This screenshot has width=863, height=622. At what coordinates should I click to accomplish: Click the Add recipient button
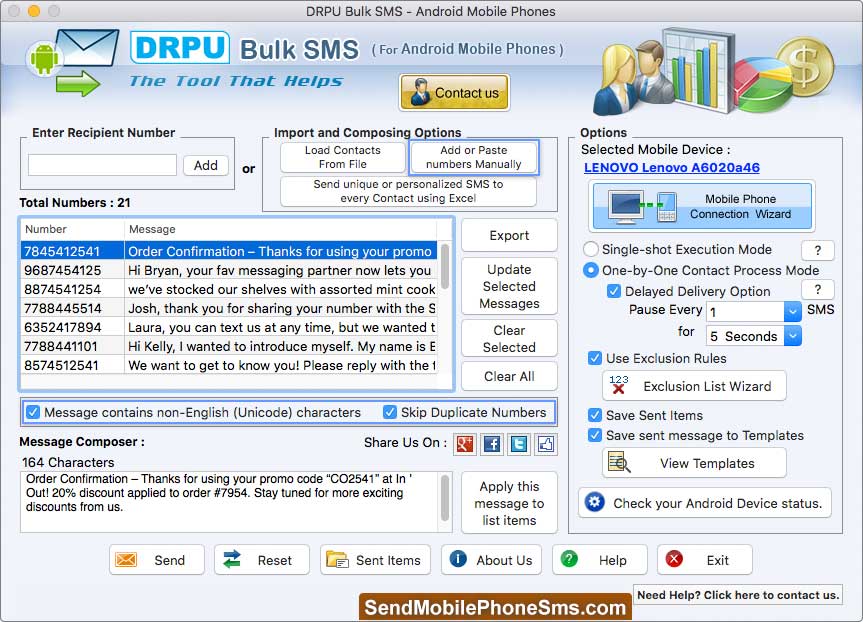205,165
